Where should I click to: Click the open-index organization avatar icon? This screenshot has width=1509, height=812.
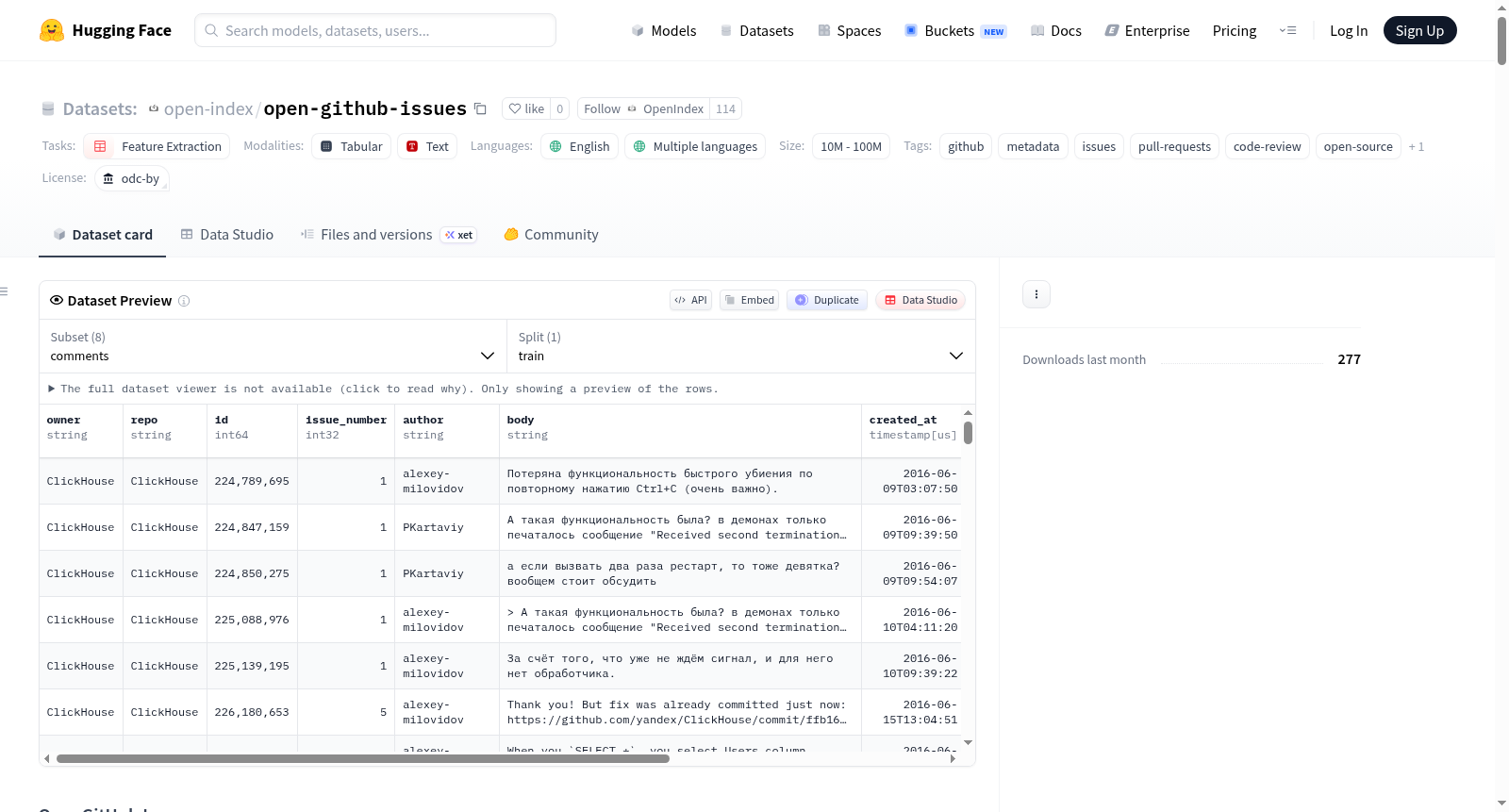(x=154, y=109)
